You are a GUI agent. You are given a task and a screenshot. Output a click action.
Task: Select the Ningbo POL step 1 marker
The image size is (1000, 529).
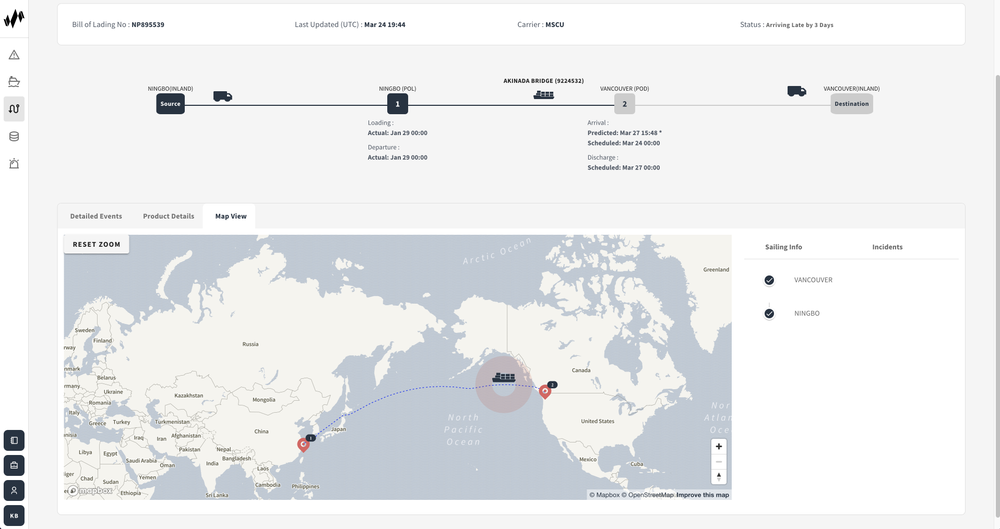(x=397, y=104)
